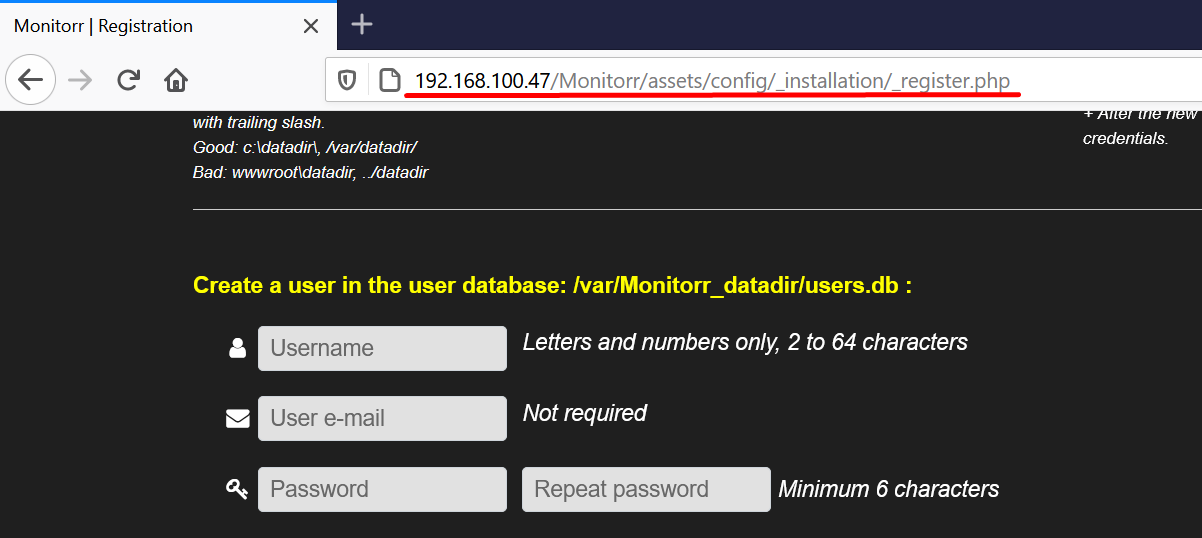Click the address bar URL text
Viewport: 1202px width, 538px height.
[712, 80]
